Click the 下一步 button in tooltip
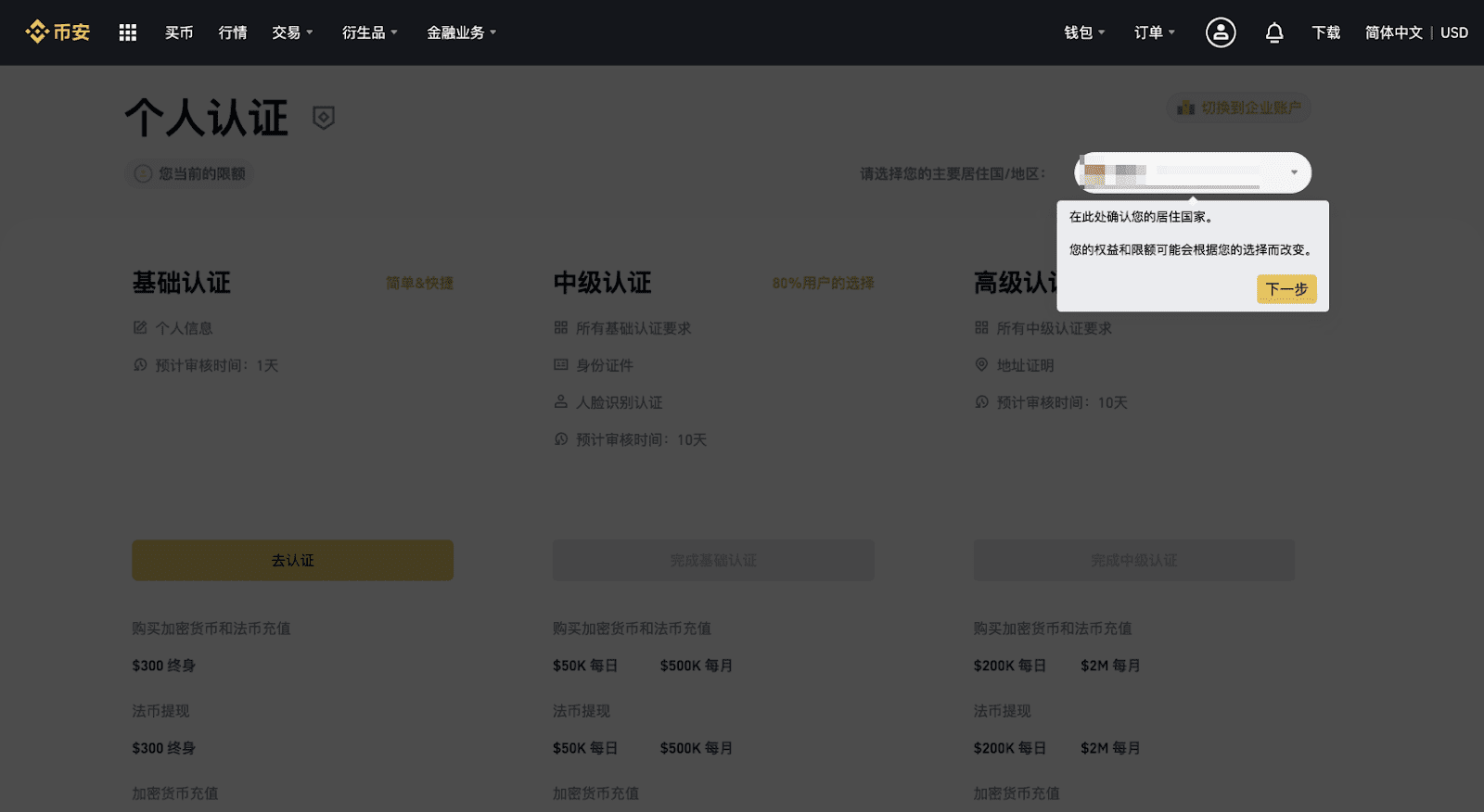The width and height of the screenshot is (1484, 812). [1286, 289]
